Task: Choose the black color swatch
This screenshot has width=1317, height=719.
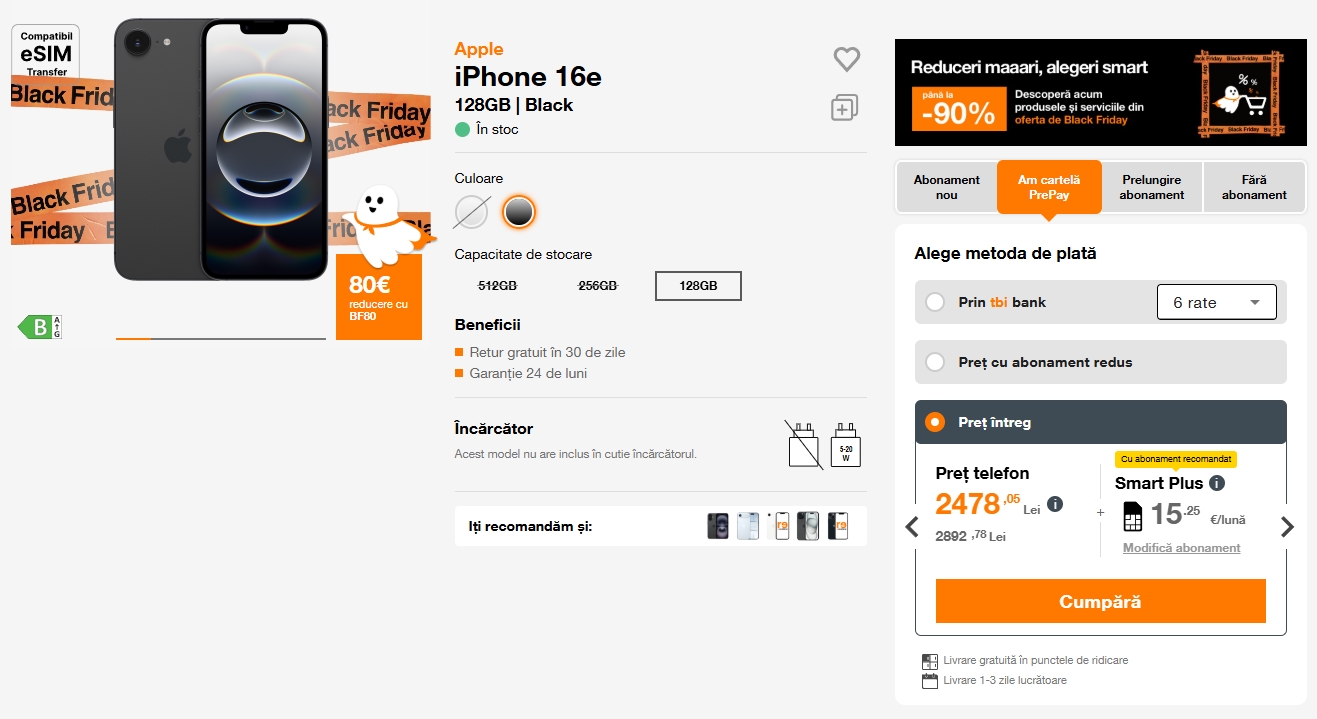Action: 519,211
